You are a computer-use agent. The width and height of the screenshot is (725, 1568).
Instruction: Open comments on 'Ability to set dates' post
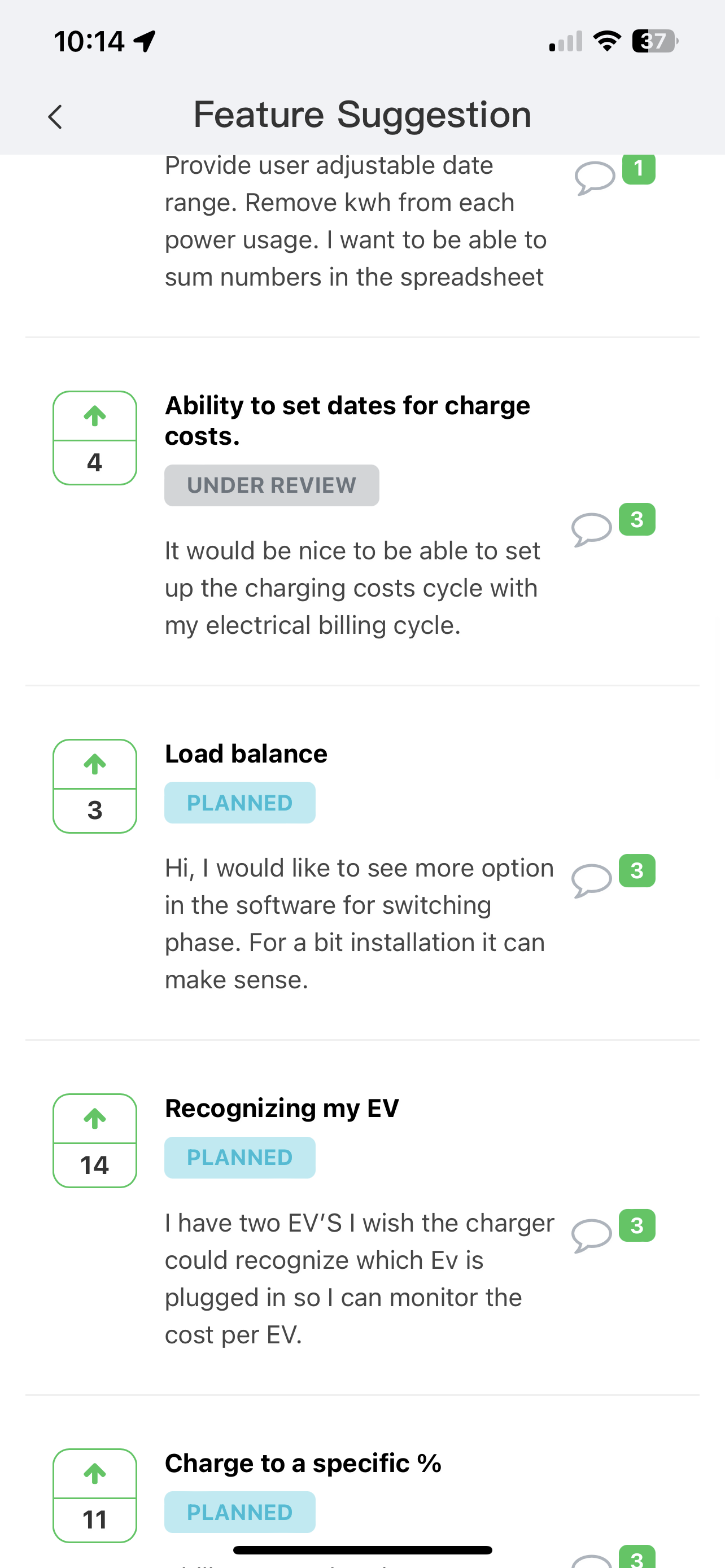[591, 529]
